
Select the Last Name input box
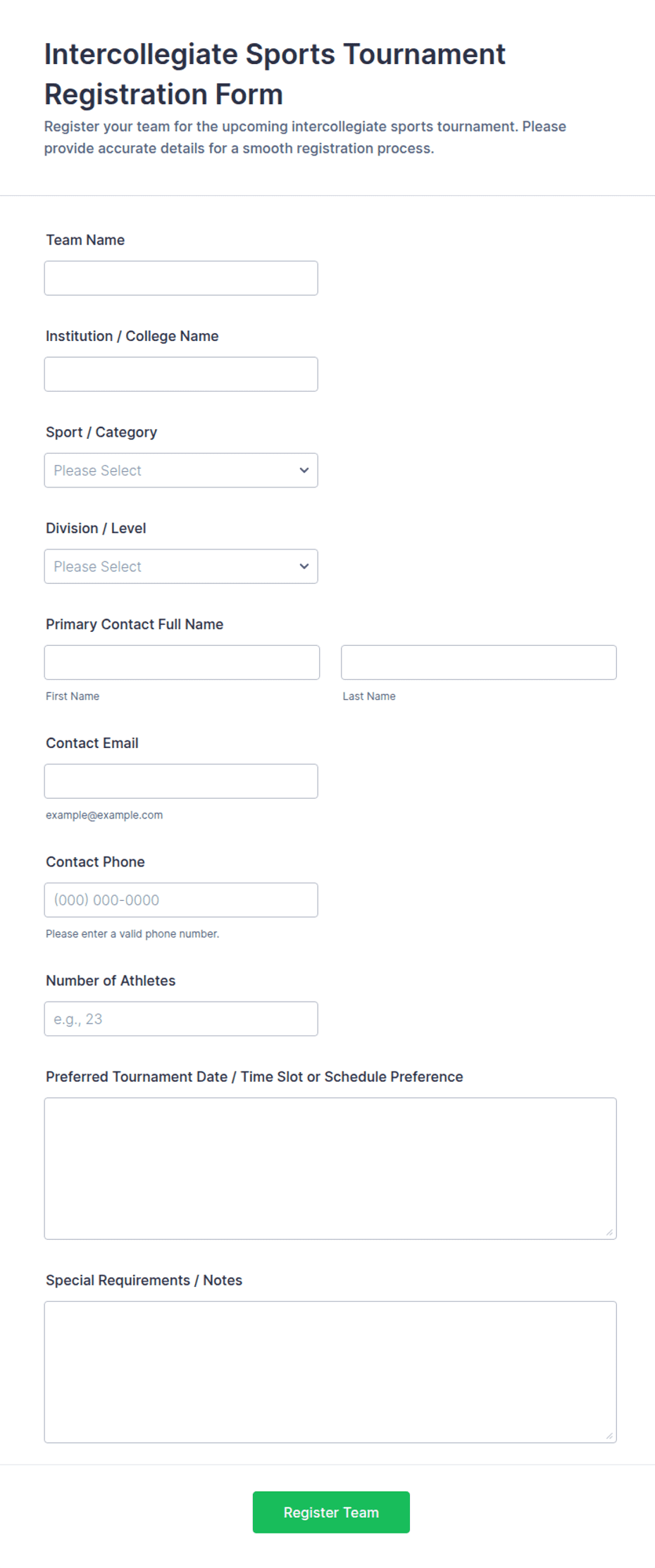pyautogui.click(x=479, y=662)
